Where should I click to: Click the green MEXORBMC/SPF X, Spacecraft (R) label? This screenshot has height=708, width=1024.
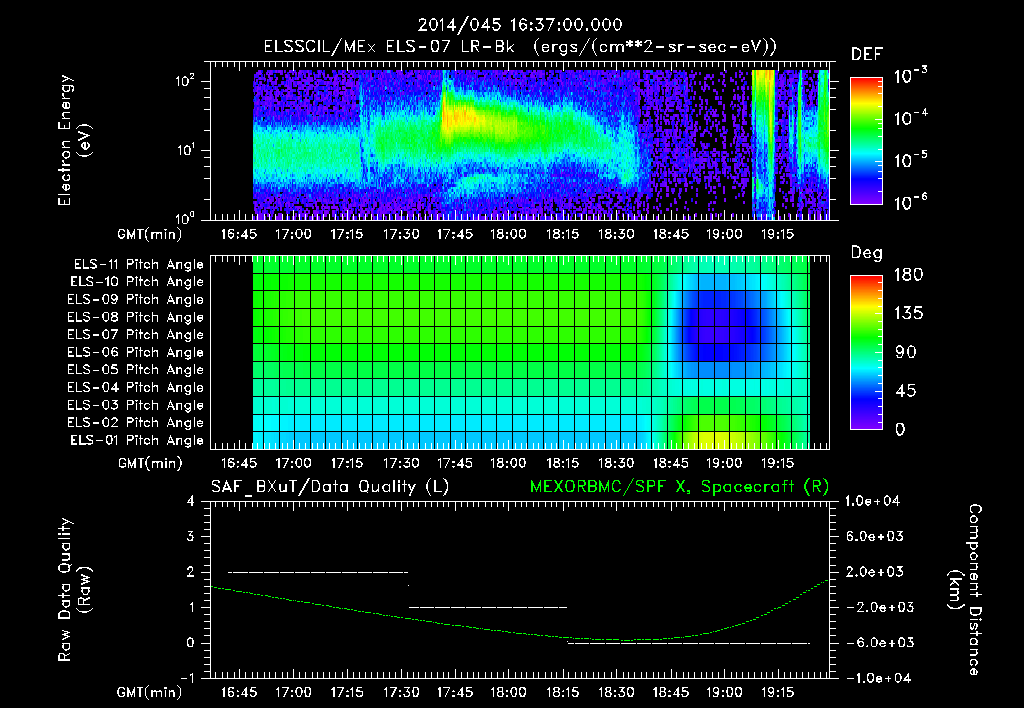[x=679, y=487]
